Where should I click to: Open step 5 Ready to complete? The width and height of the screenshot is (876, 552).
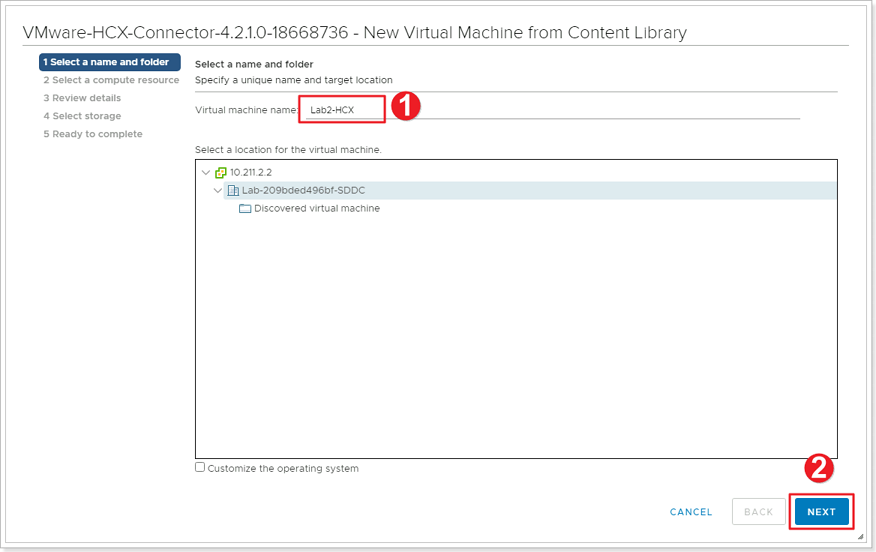coord(93,134)
